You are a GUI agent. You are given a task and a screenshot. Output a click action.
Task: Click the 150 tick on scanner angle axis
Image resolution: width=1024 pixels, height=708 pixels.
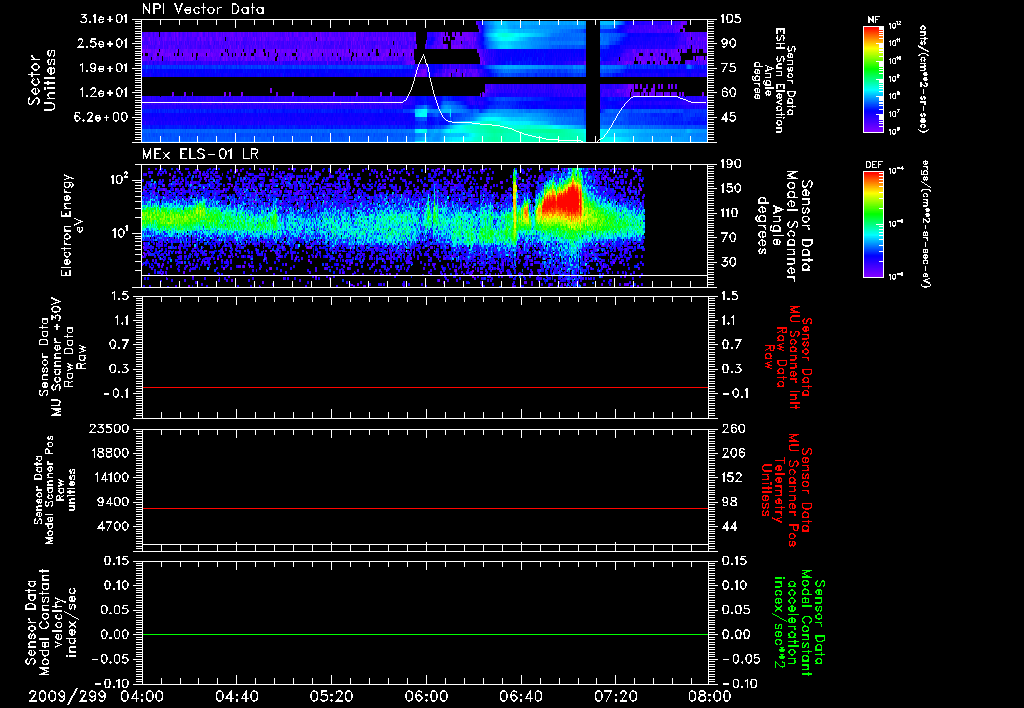point(731,189)
